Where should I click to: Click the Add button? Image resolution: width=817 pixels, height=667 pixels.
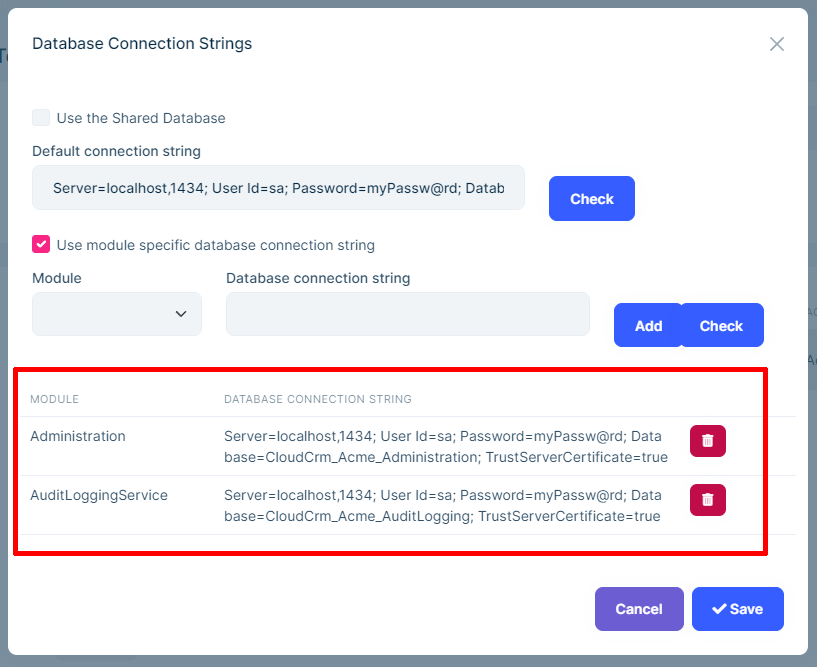click(648, 325)
